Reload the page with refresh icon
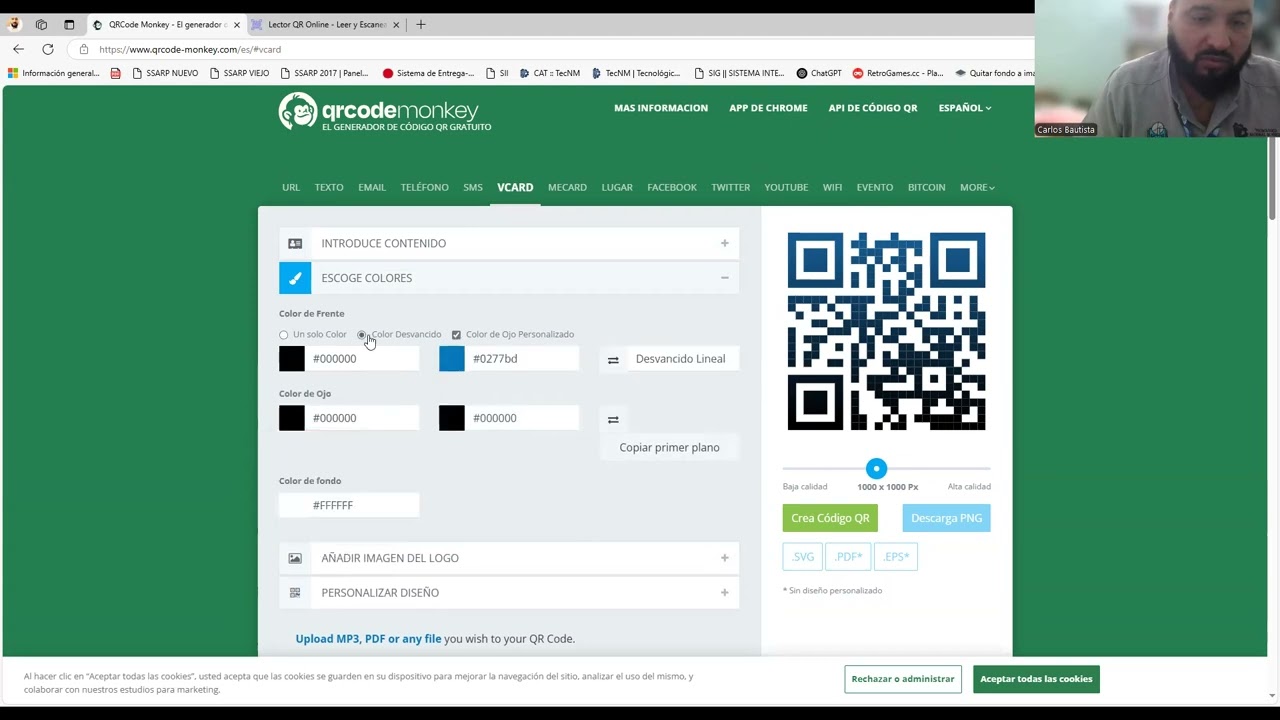Screen dimensions: 1280x720 [47, 49]
